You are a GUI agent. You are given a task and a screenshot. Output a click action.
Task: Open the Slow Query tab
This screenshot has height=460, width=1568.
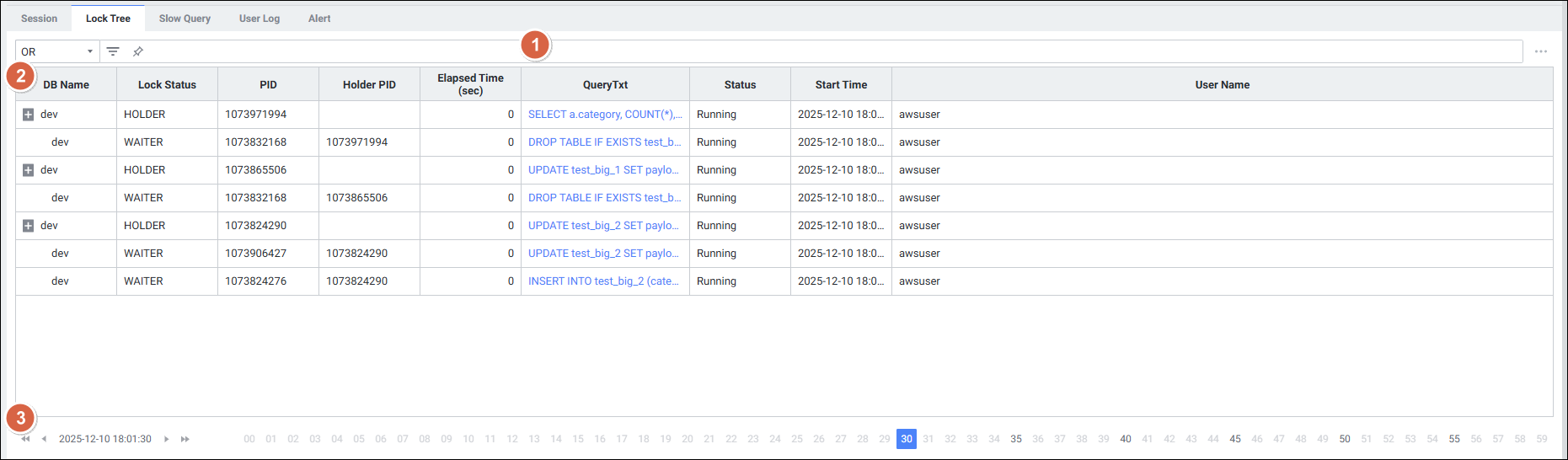coord(185,19)
